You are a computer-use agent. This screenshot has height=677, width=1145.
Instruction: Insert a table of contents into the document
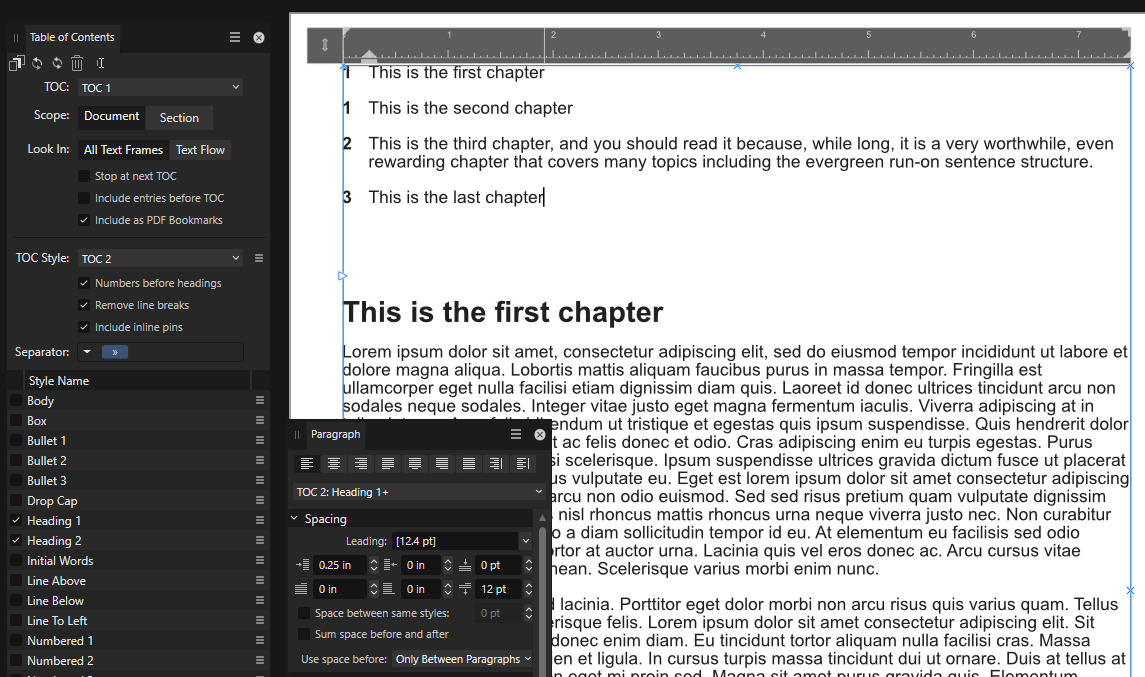[16, 62]
